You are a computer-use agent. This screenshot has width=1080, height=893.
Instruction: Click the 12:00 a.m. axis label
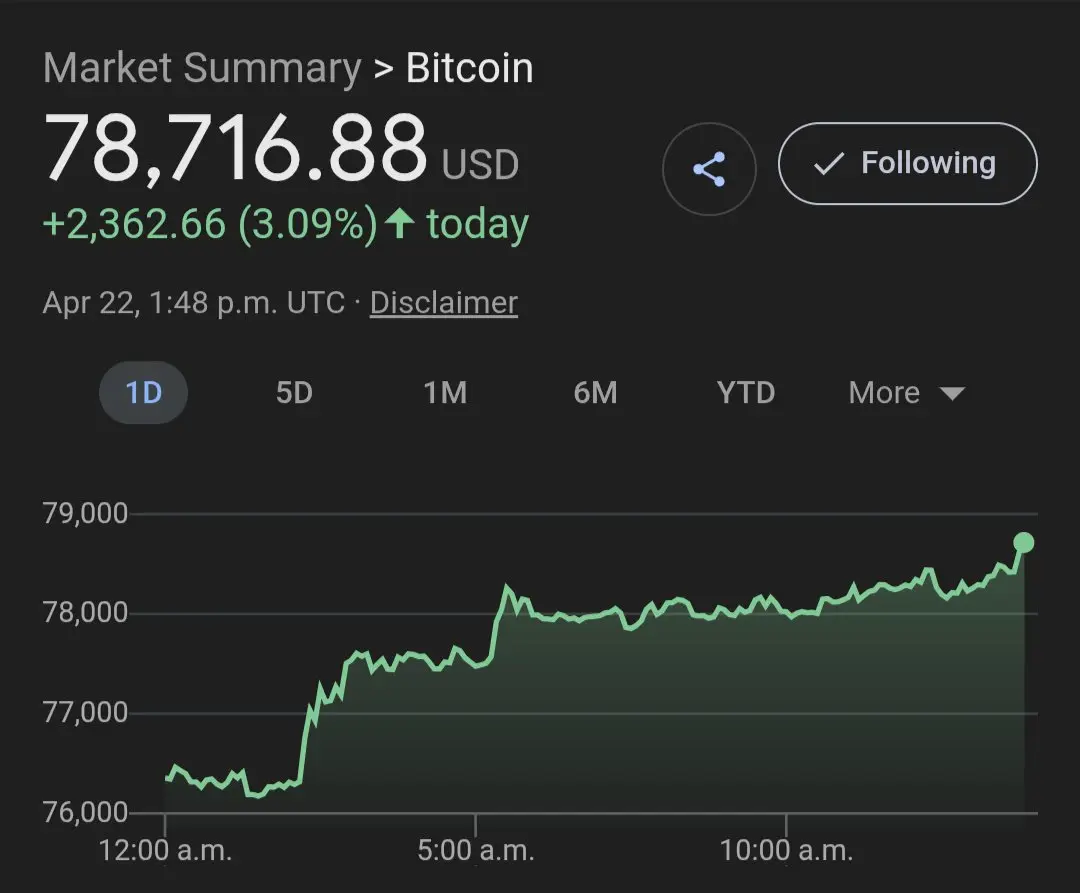click(x=166, y=851)
